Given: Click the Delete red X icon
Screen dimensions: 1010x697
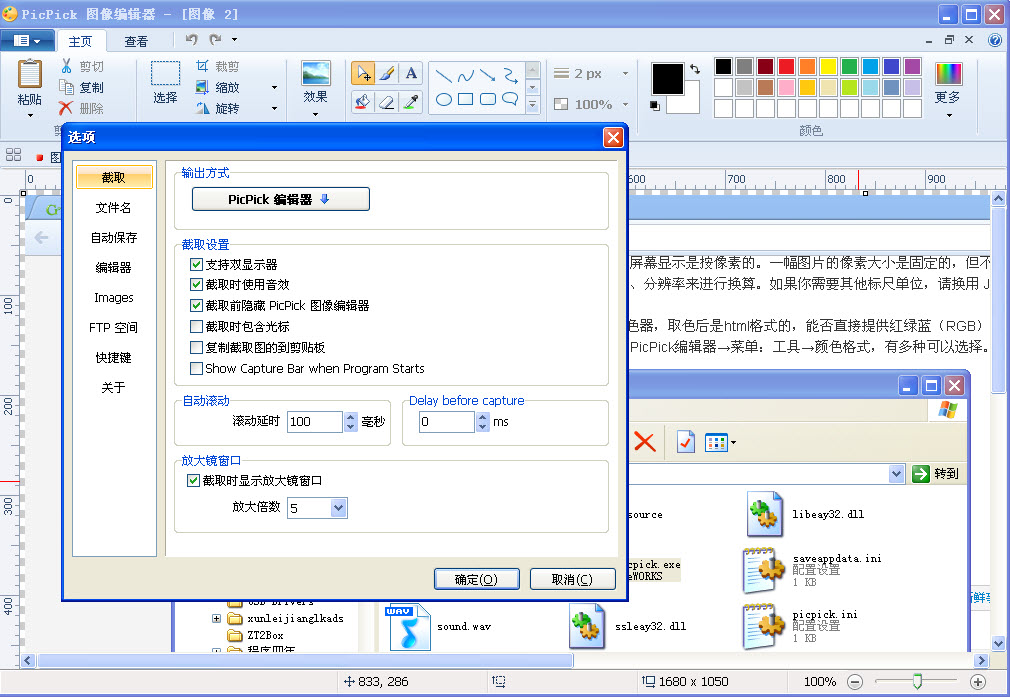Looking at the screenshot, I should coord(66,108).
